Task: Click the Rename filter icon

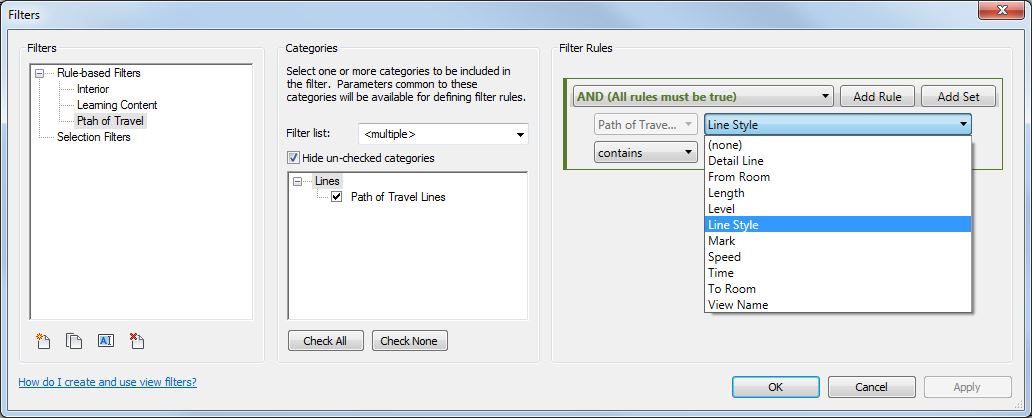Action: coord(106,341)
